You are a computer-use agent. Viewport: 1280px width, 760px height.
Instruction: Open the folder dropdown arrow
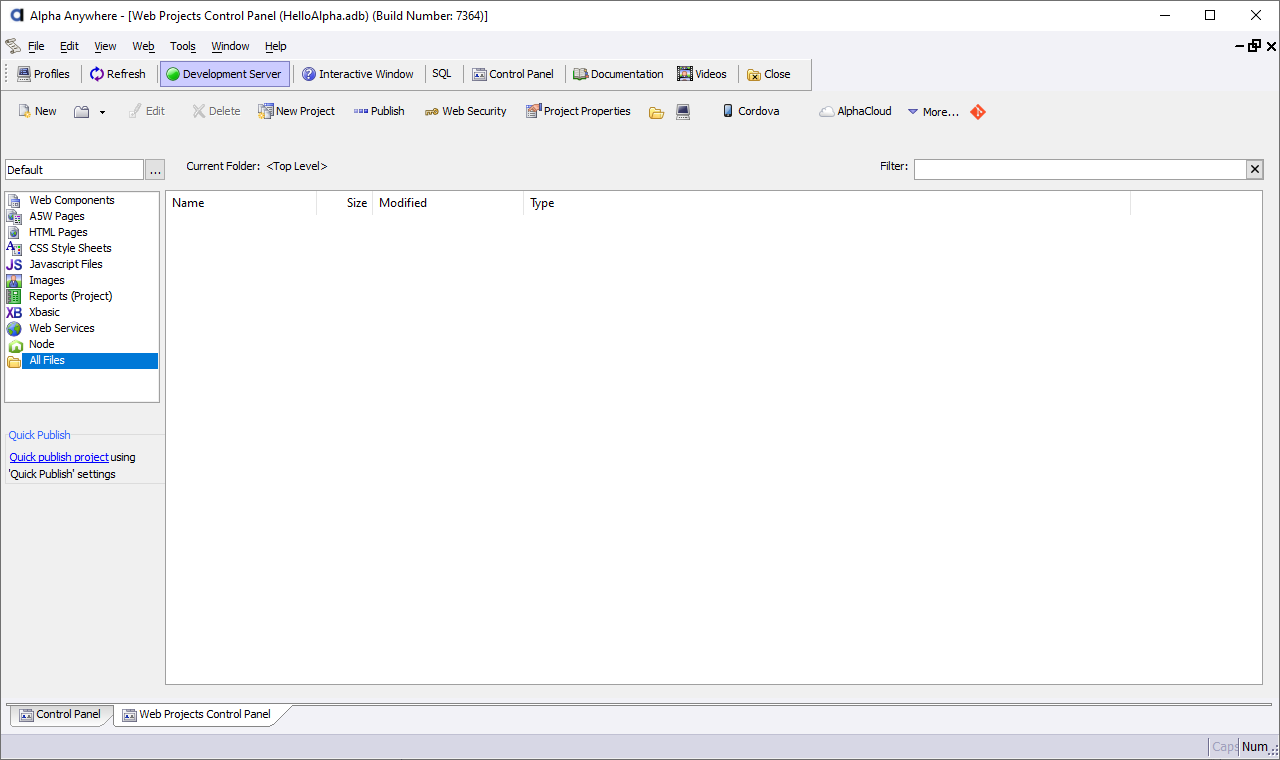coord(102,112)
